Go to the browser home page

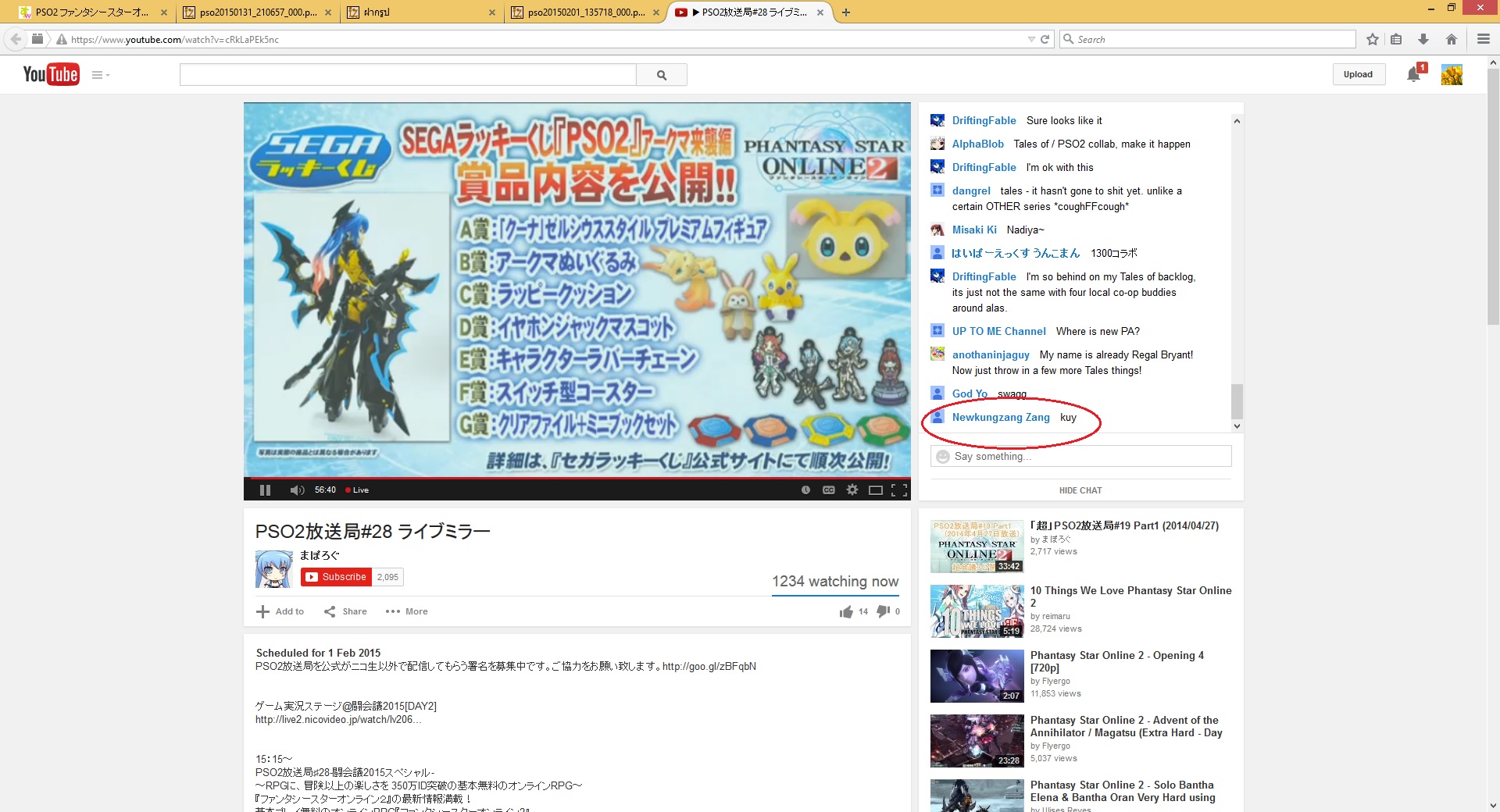pos(1452,39)
